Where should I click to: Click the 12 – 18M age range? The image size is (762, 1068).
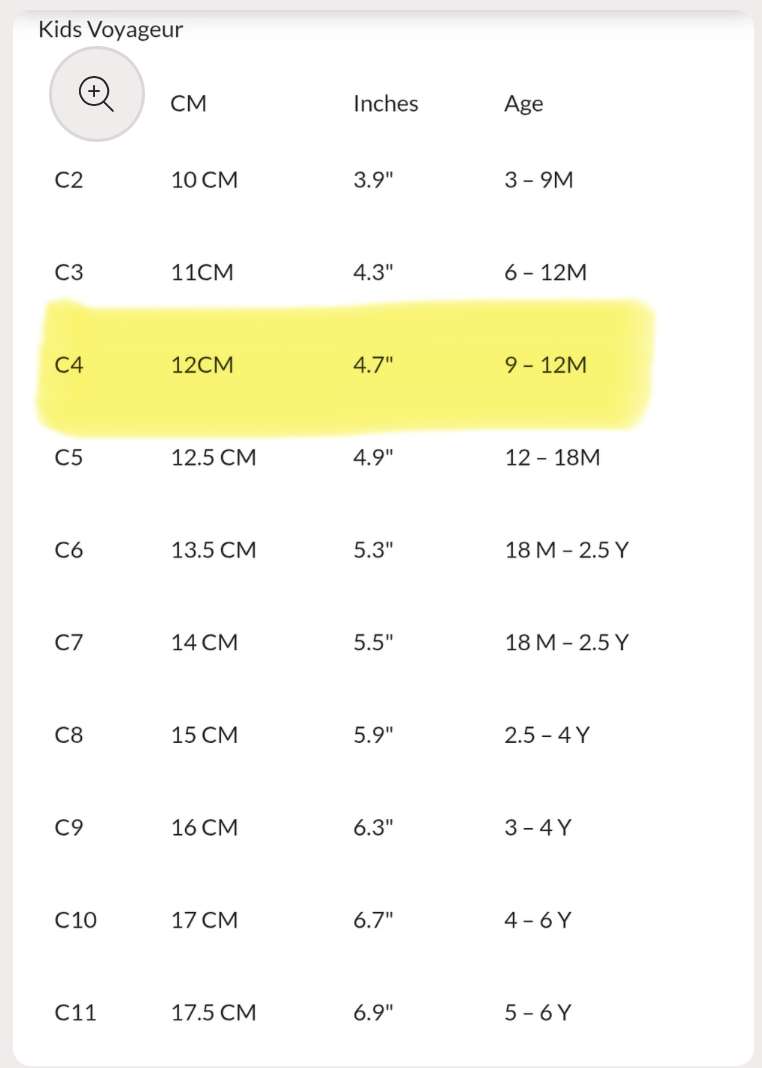(x=552, y=458)
